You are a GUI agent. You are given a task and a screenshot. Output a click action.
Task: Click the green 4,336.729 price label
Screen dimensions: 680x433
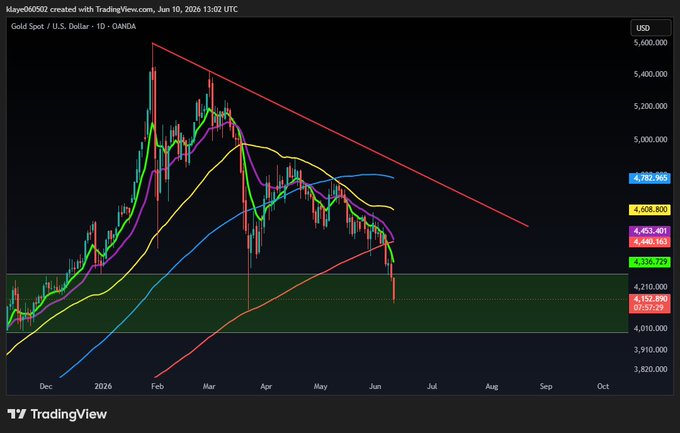tap(650, 262)
